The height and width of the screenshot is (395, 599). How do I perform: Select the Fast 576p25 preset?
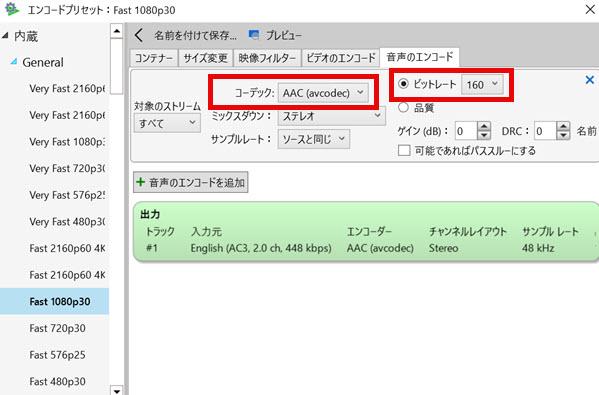point(57,355)
